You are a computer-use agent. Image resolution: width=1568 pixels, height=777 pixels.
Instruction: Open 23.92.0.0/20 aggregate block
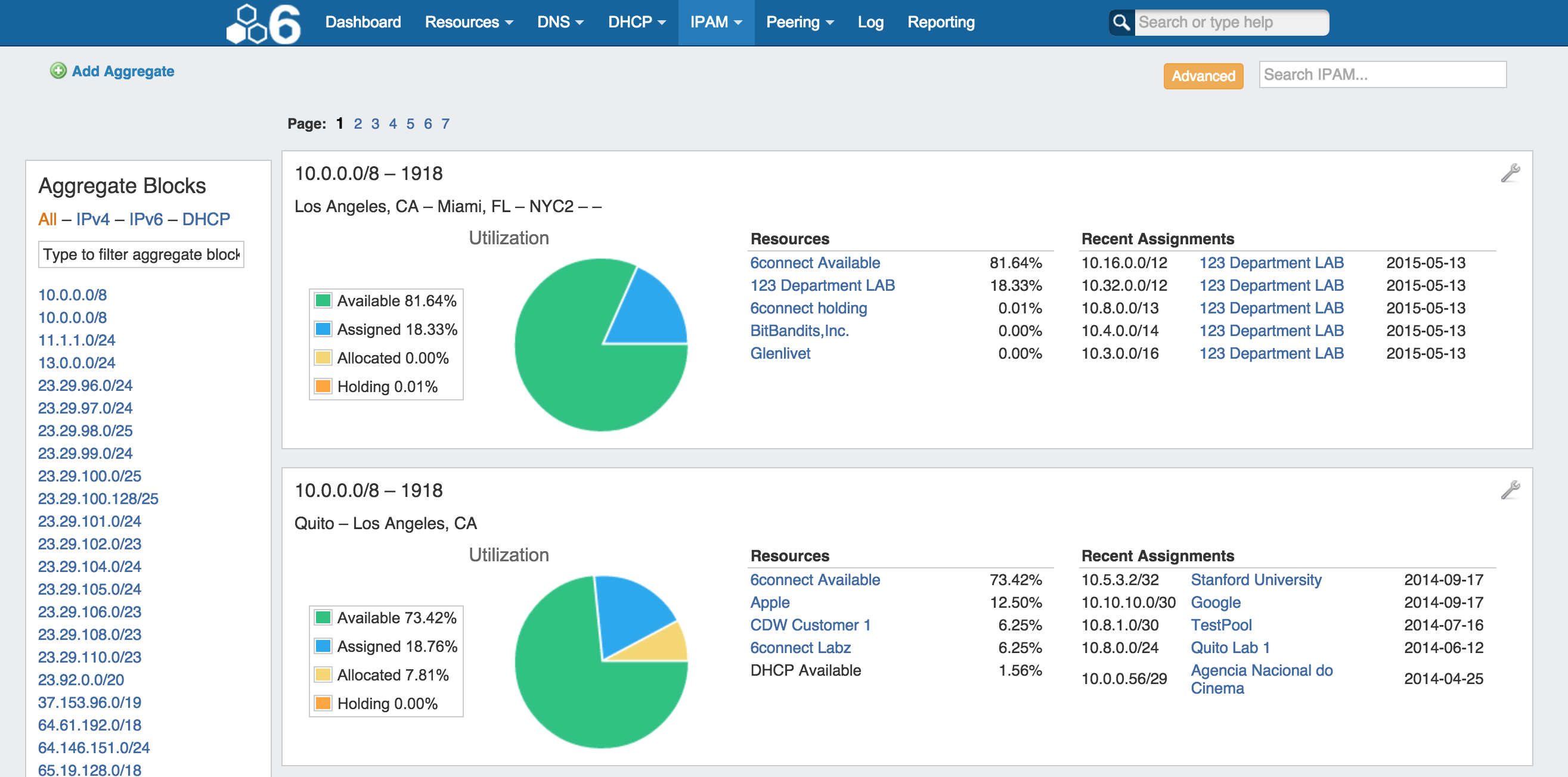click(x=81, y=680)
